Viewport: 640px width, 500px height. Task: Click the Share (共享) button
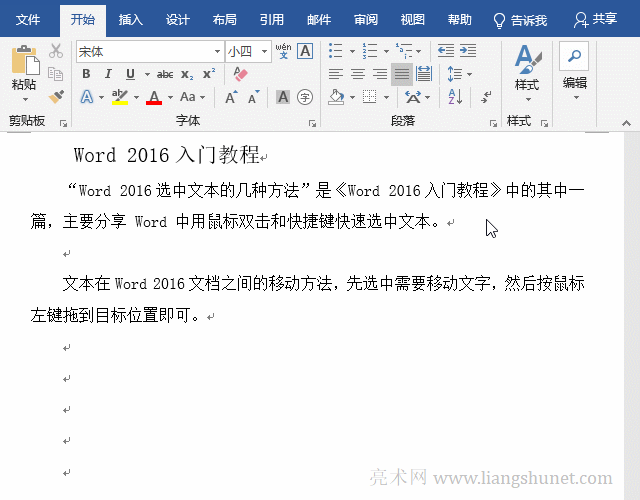click(x=596, y=20)
